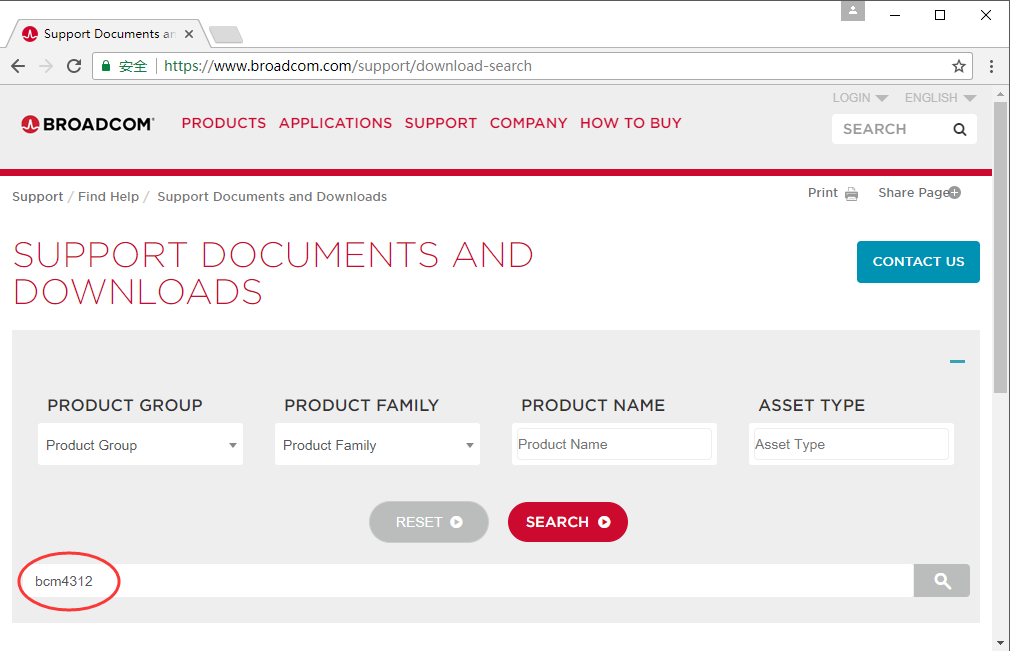Open the SUPPORT menu
The width and height of the screenshot is (1010, 651).
coord(441,123)
